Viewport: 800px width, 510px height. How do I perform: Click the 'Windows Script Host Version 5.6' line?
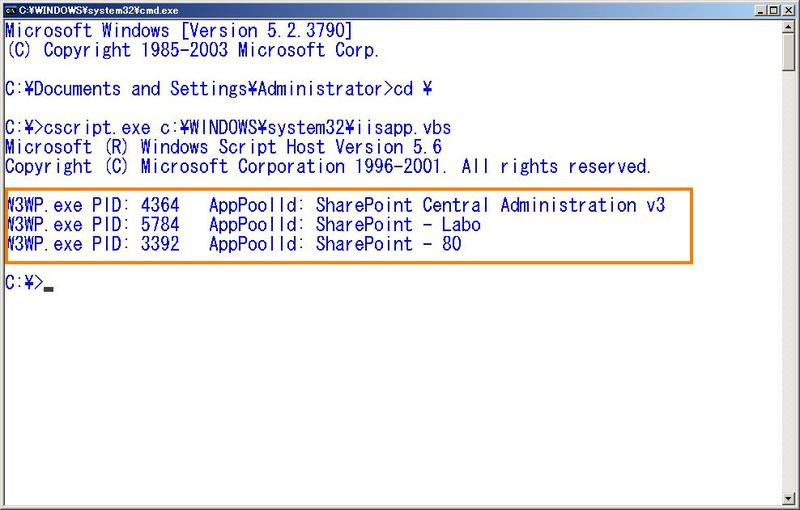click(x=223, y=147)
